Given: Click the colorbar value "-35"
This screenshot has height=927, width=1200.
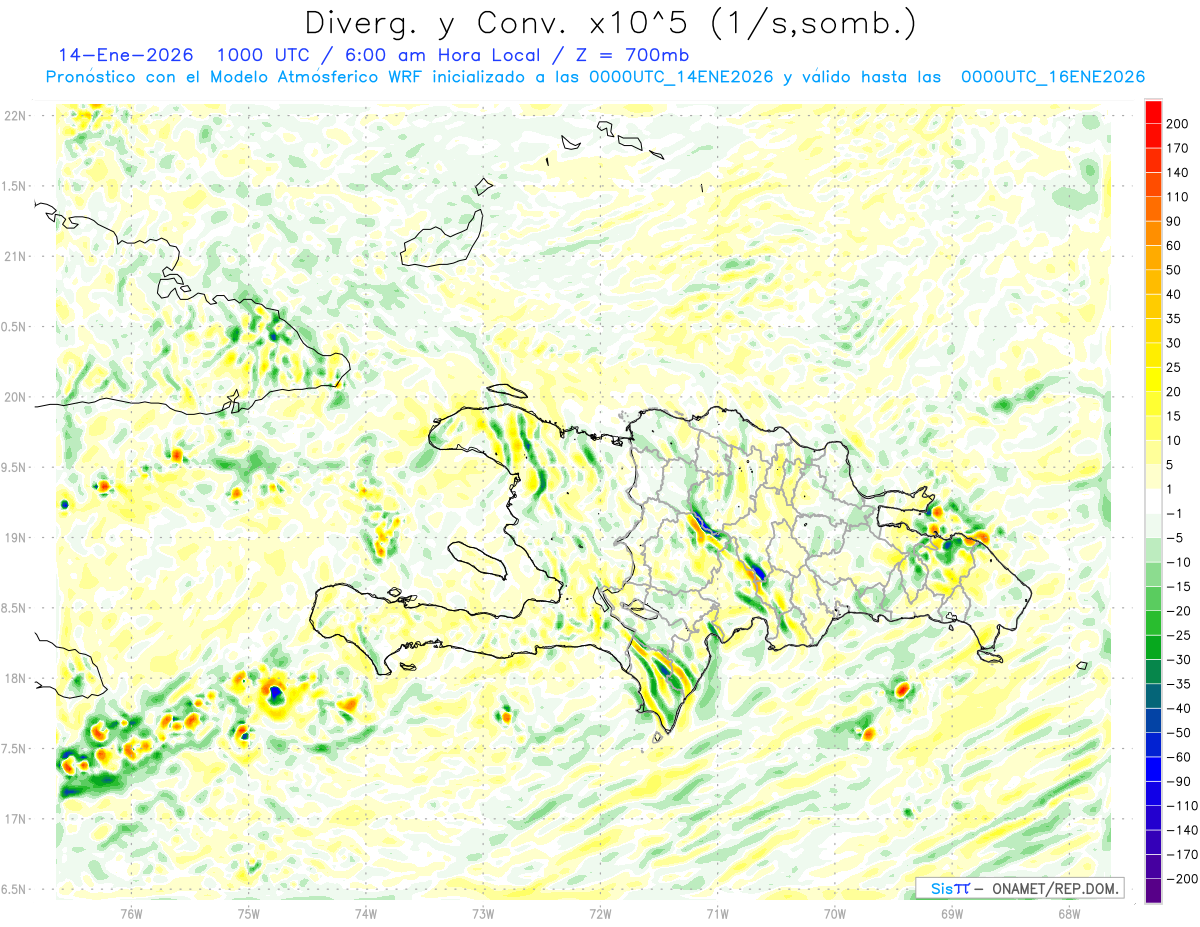Looking at the screenshot, I should tap(1177, 684).
